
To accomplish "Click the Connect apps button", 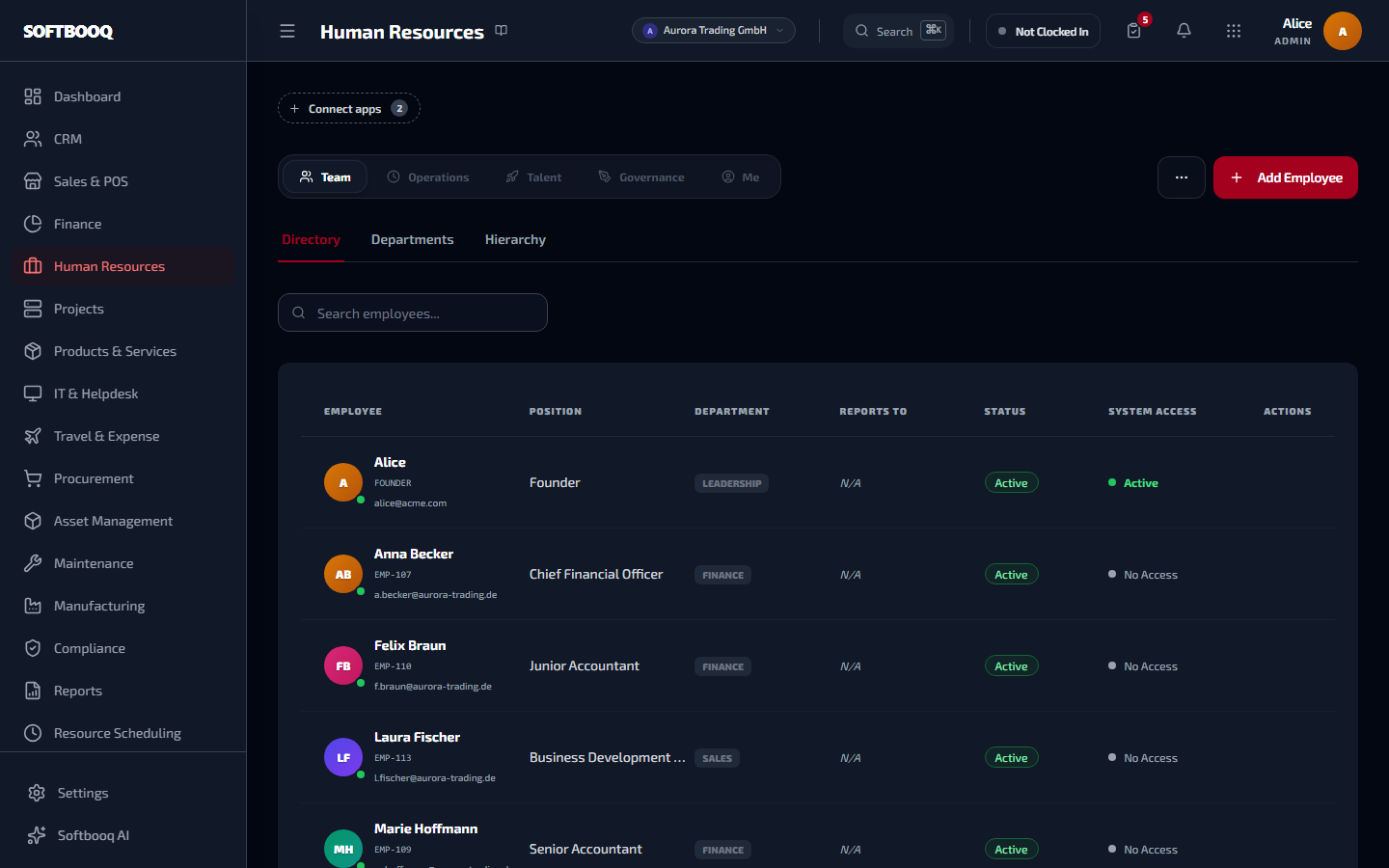I will click(x=349, y=108).
